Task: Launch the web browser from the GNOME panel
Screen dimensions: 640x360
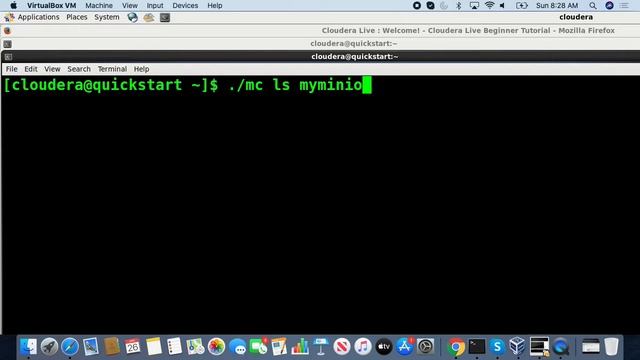Action: point(132,17)
